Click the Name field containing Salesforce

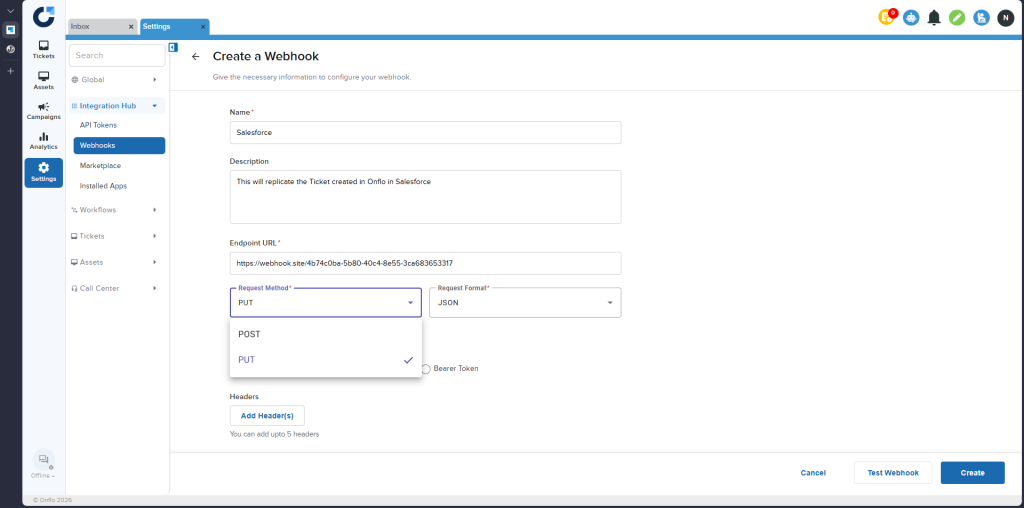click(425, 133)
